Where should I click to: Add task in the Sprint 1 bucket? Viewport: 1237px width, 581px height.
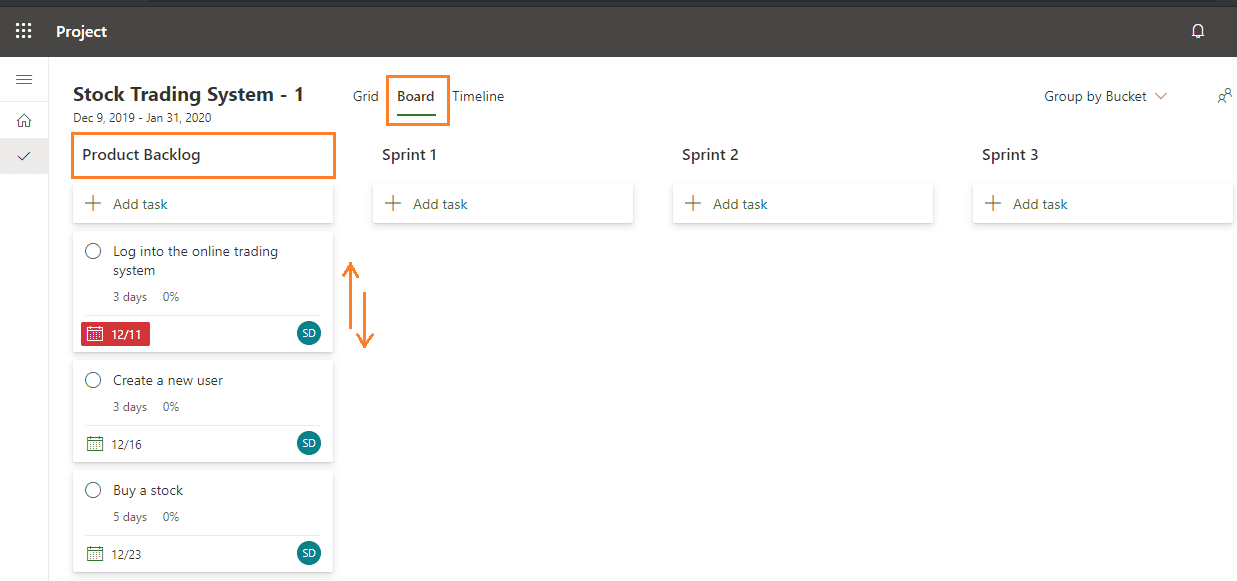(x=503, y=203)
